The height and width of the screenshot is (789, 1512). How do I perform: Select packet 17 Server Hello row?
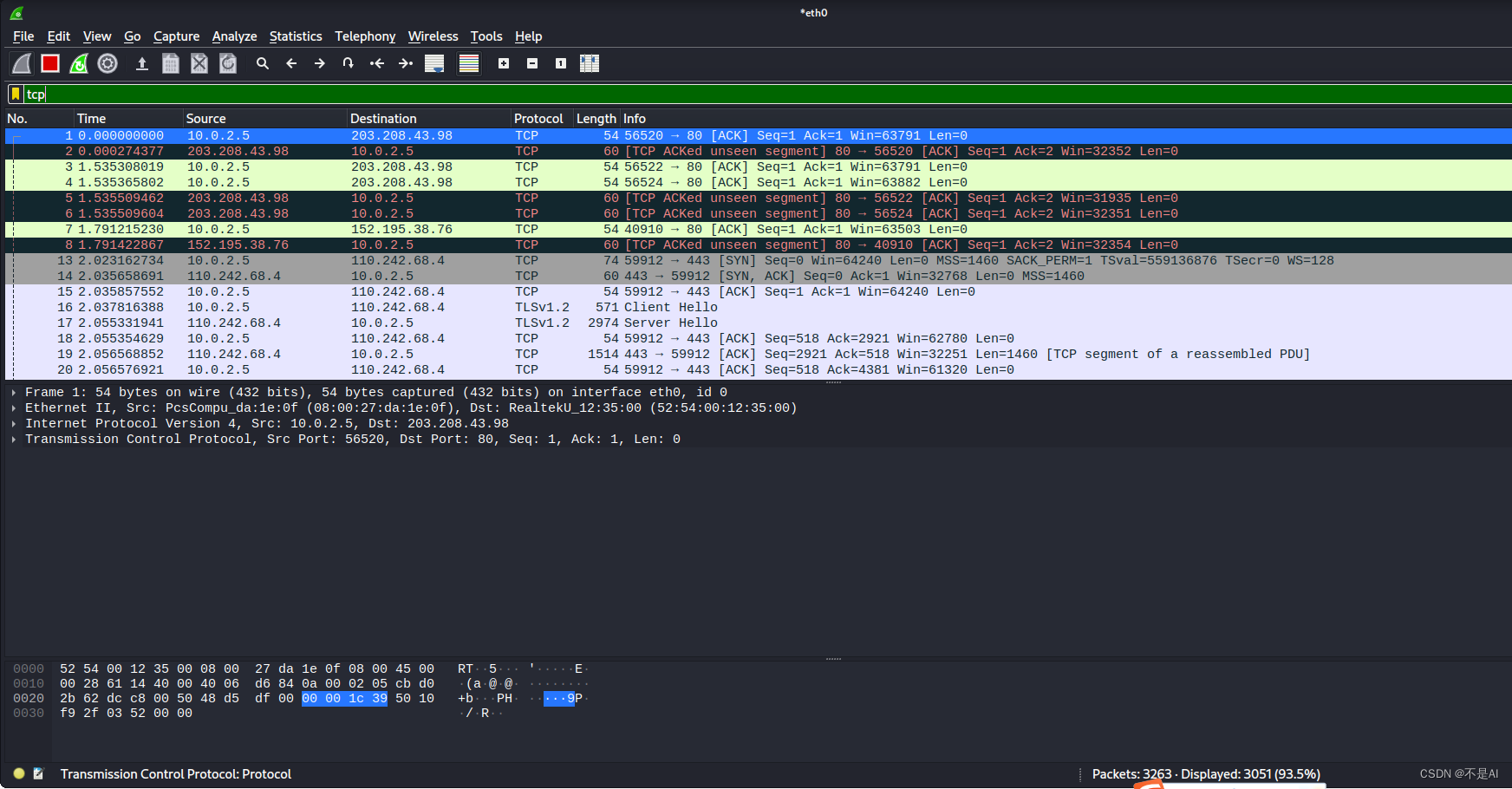coord(759,323)
